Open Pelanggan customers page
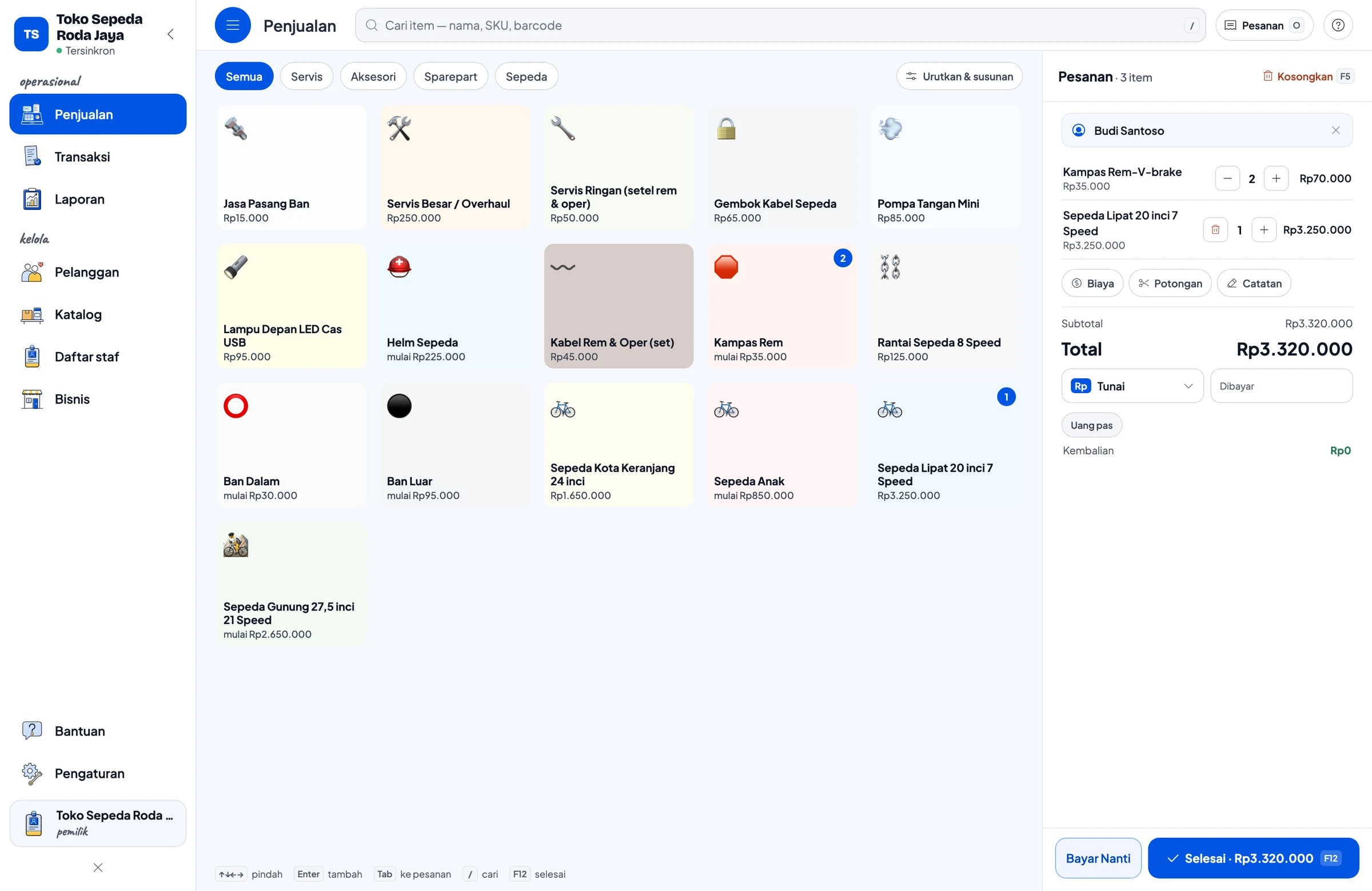This screenshot has width=1372, height=891. click(x=98, y=272)
